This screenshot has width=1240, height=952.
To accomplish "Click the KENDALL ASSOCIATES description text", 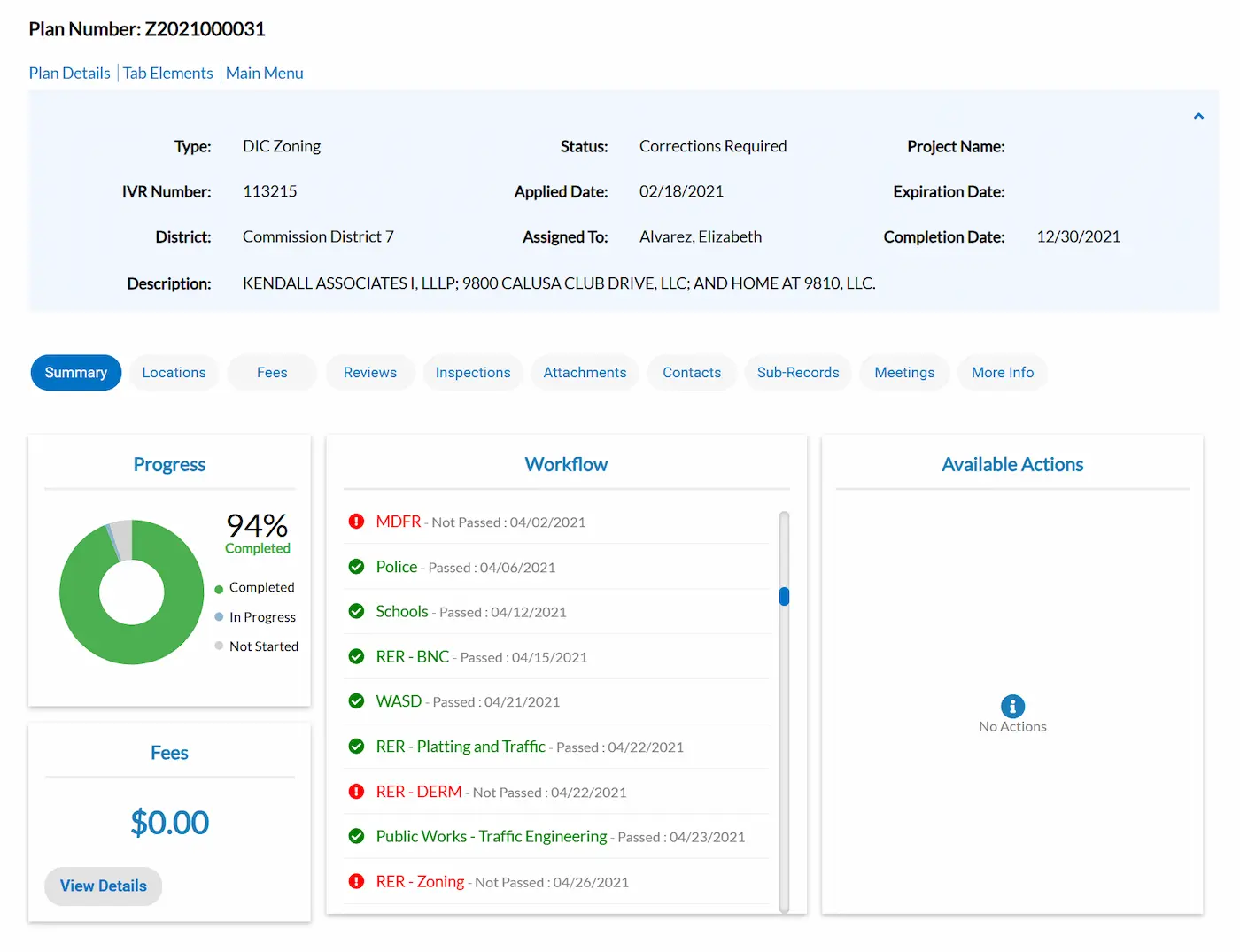I will 559,283.
